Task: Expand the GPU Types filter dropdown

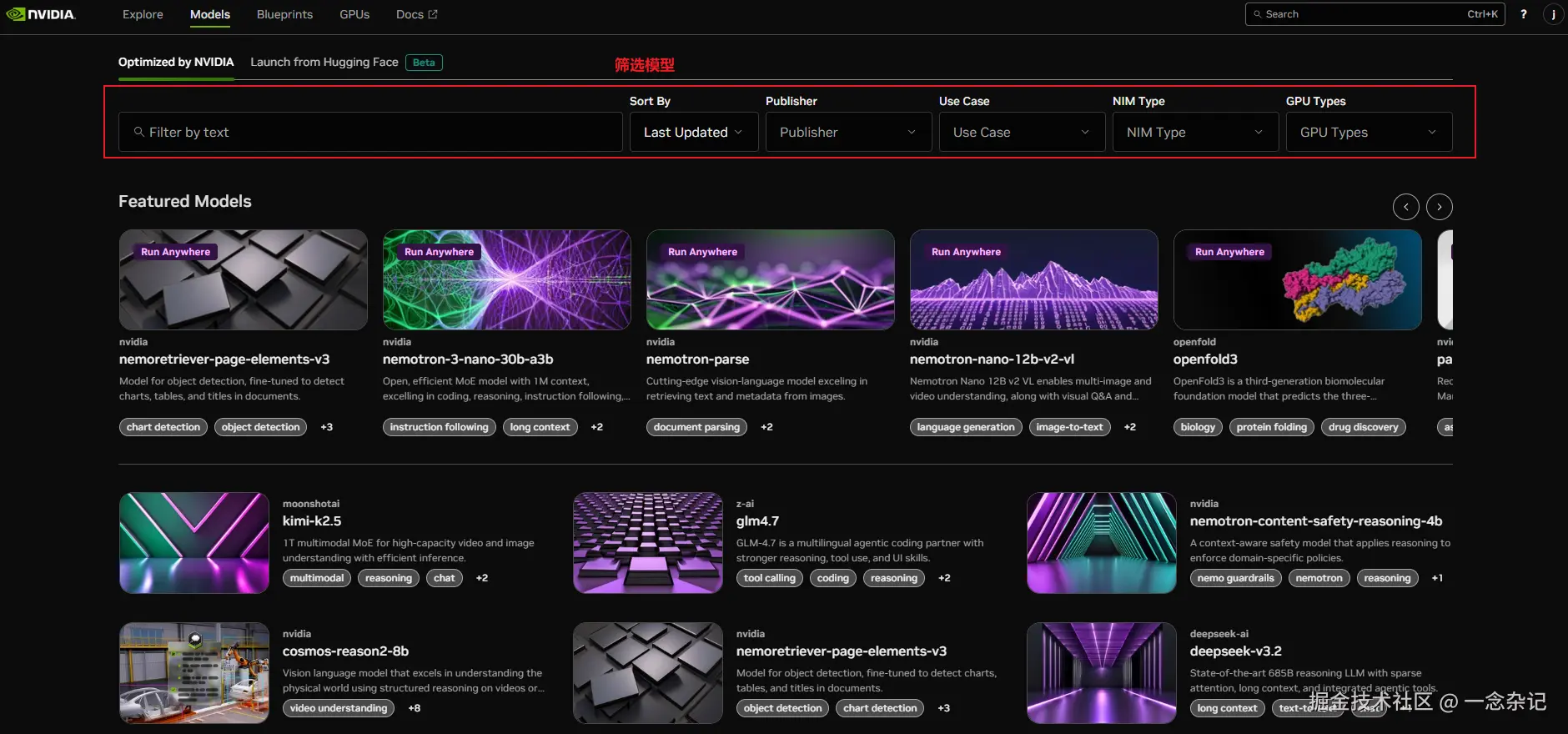Action: (1369, 132)
